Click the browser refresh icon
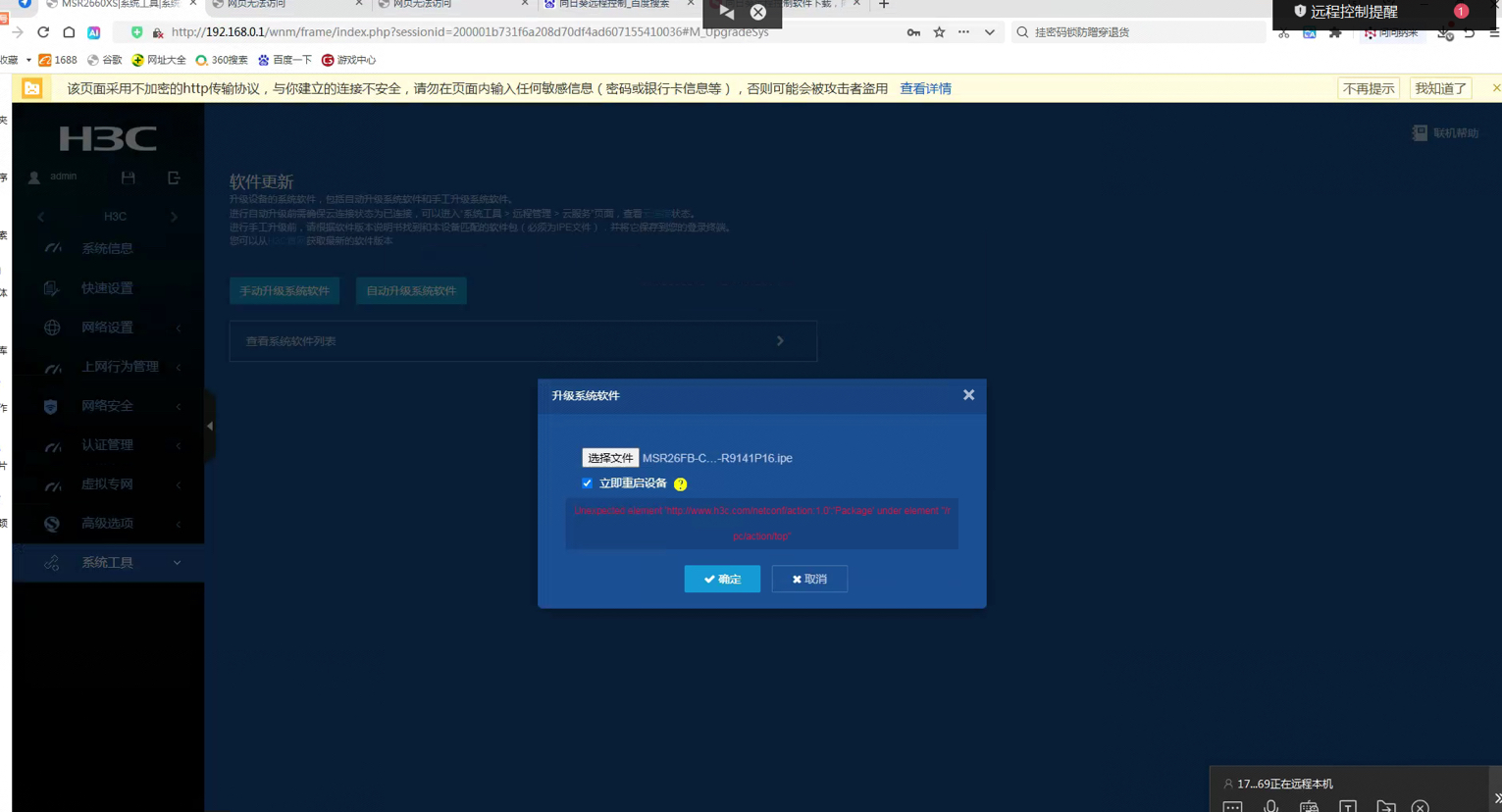This screenshot has height=812, width=1502. (x=43, y=32)
